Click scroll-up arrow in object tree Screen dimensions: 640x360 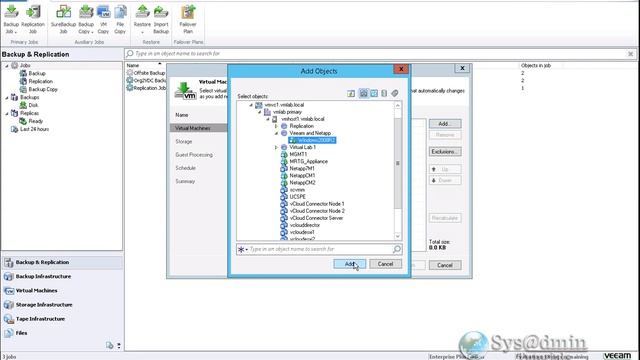click(x=398, y=105)
